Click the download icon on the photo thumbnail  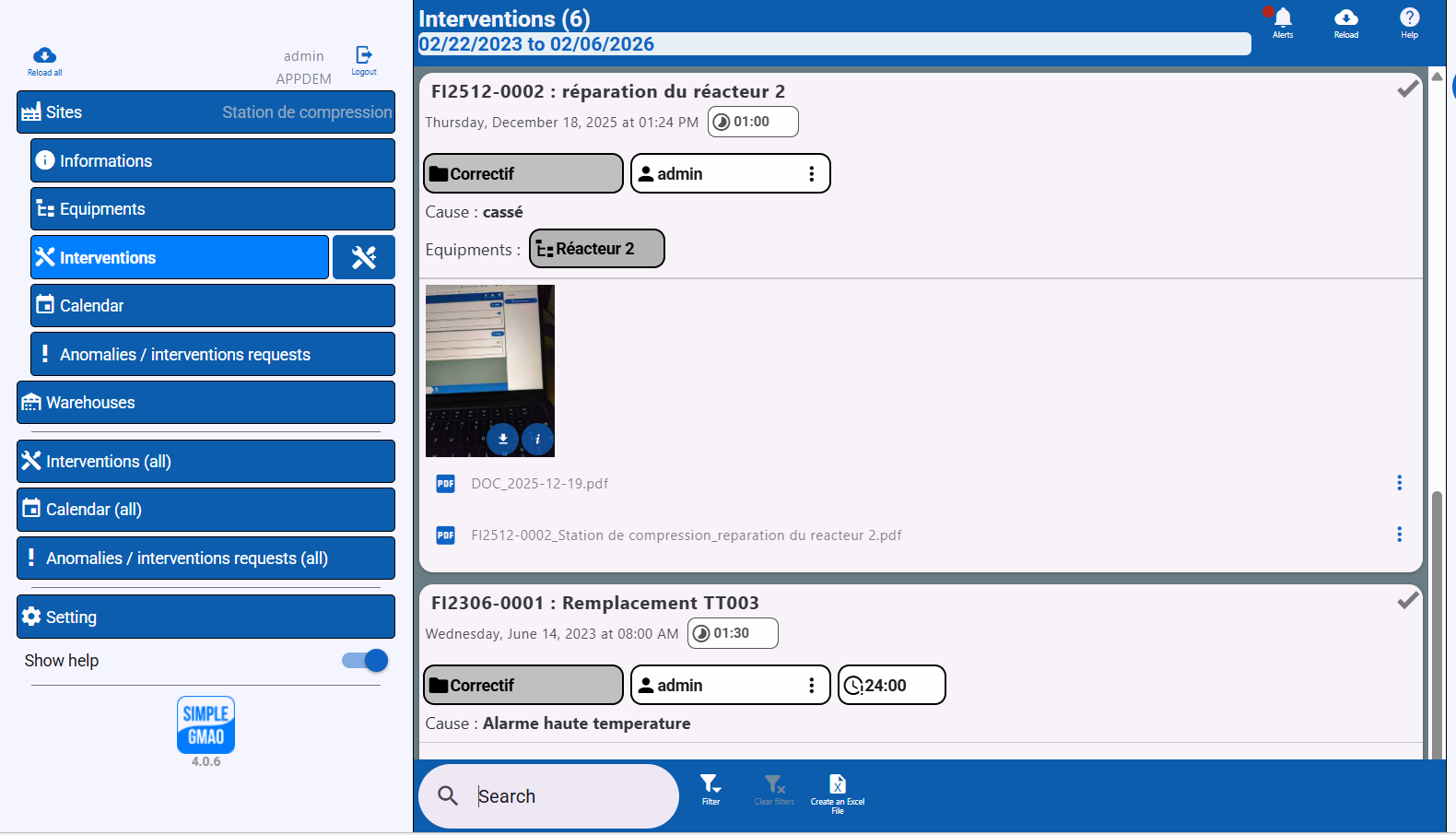point(503,440)
